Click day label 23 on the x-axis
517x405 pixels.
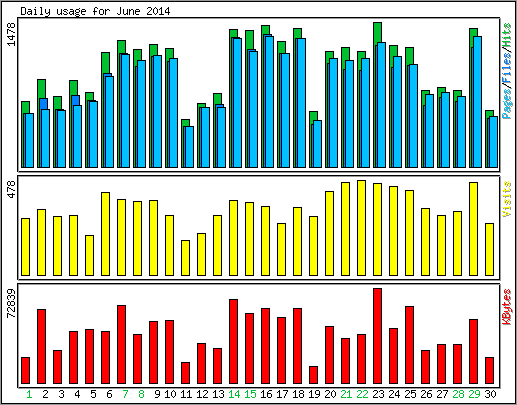378,395
